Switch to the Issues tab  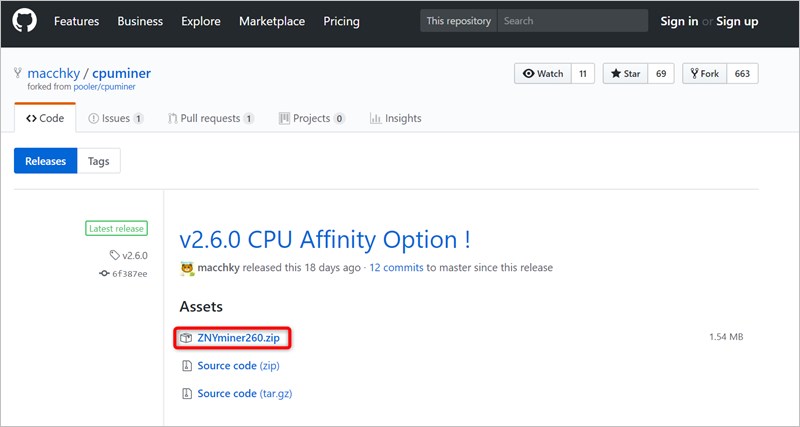115,118
